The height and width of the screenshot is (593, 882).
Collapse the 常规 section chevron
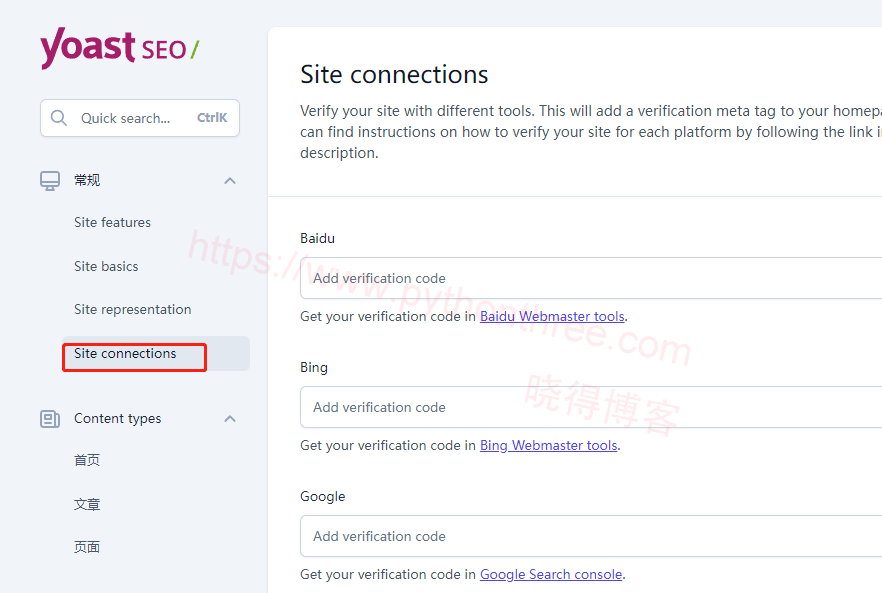pyautogui.click(x=230, y=181)
